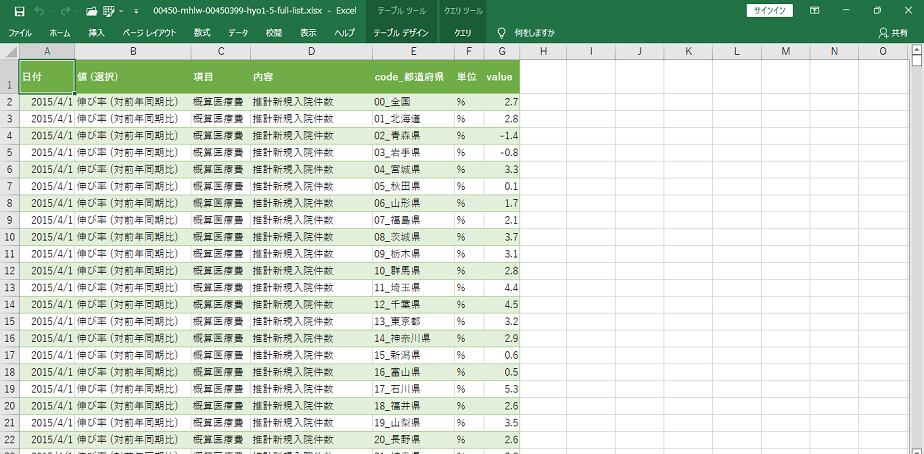Click the lightbulb Tell Me icon

tap(501, 33)
